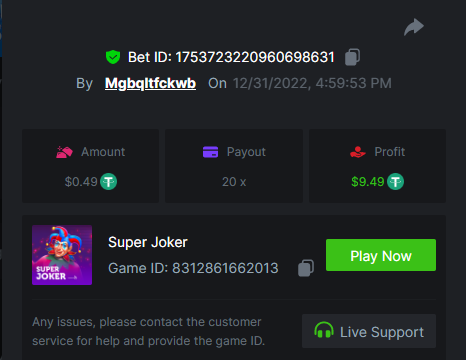The image size is (466, 360).
Task: Click the green headphones support icon
Action: pos(324,330)
